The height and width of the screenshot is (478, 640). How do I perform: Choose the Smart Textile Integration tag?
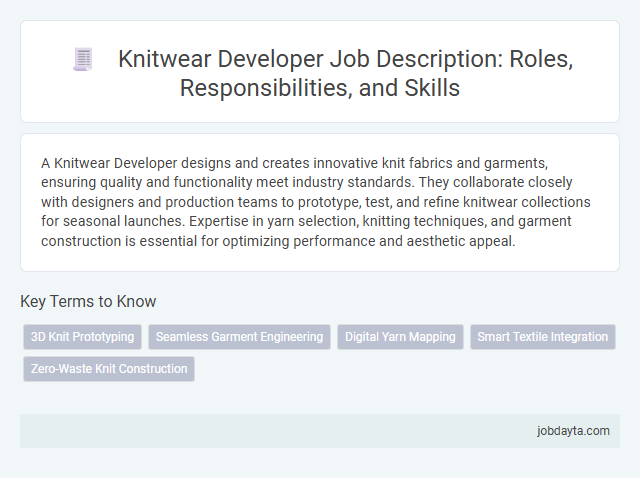pyautogui.click(x=542, y=337)
